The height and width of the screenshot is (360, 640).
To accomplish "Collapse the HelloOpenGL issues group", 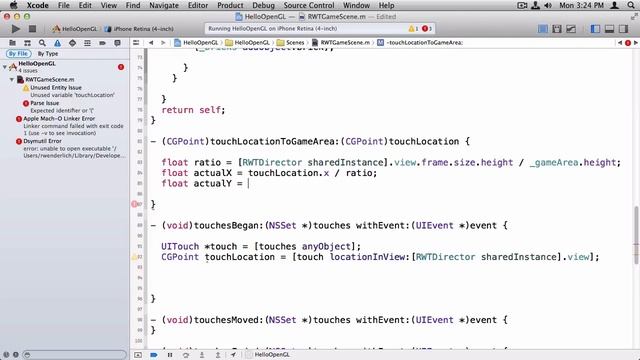I will 4,66.
